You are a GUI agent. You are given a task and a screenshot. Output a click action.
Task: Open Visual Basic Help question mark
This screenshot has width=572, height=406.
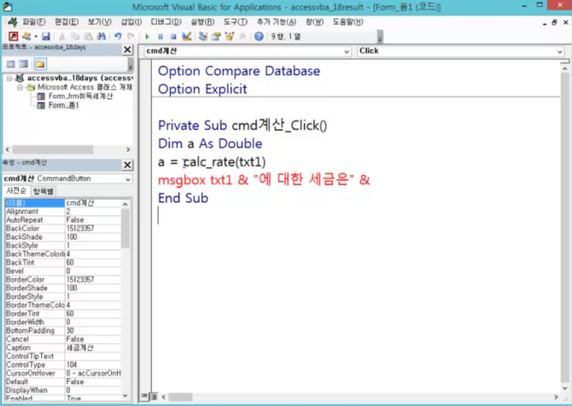point(259,36)
